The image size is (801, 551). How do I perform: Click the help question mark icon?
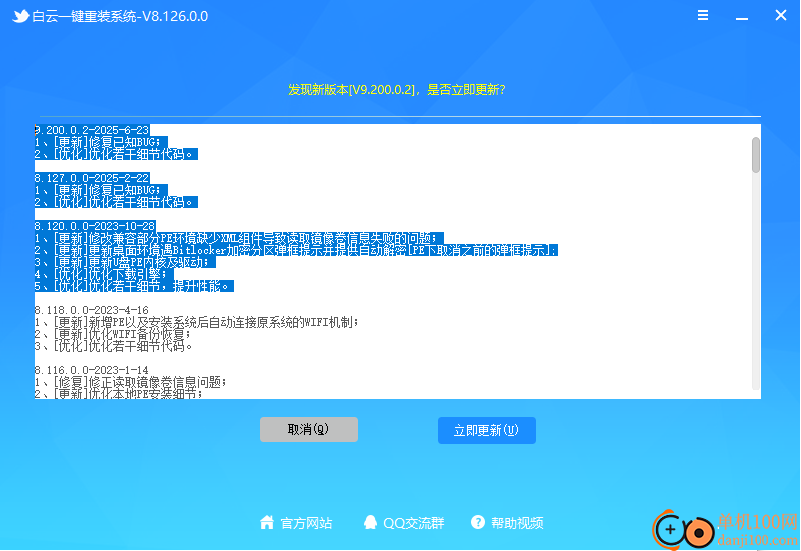coord(478,522)
